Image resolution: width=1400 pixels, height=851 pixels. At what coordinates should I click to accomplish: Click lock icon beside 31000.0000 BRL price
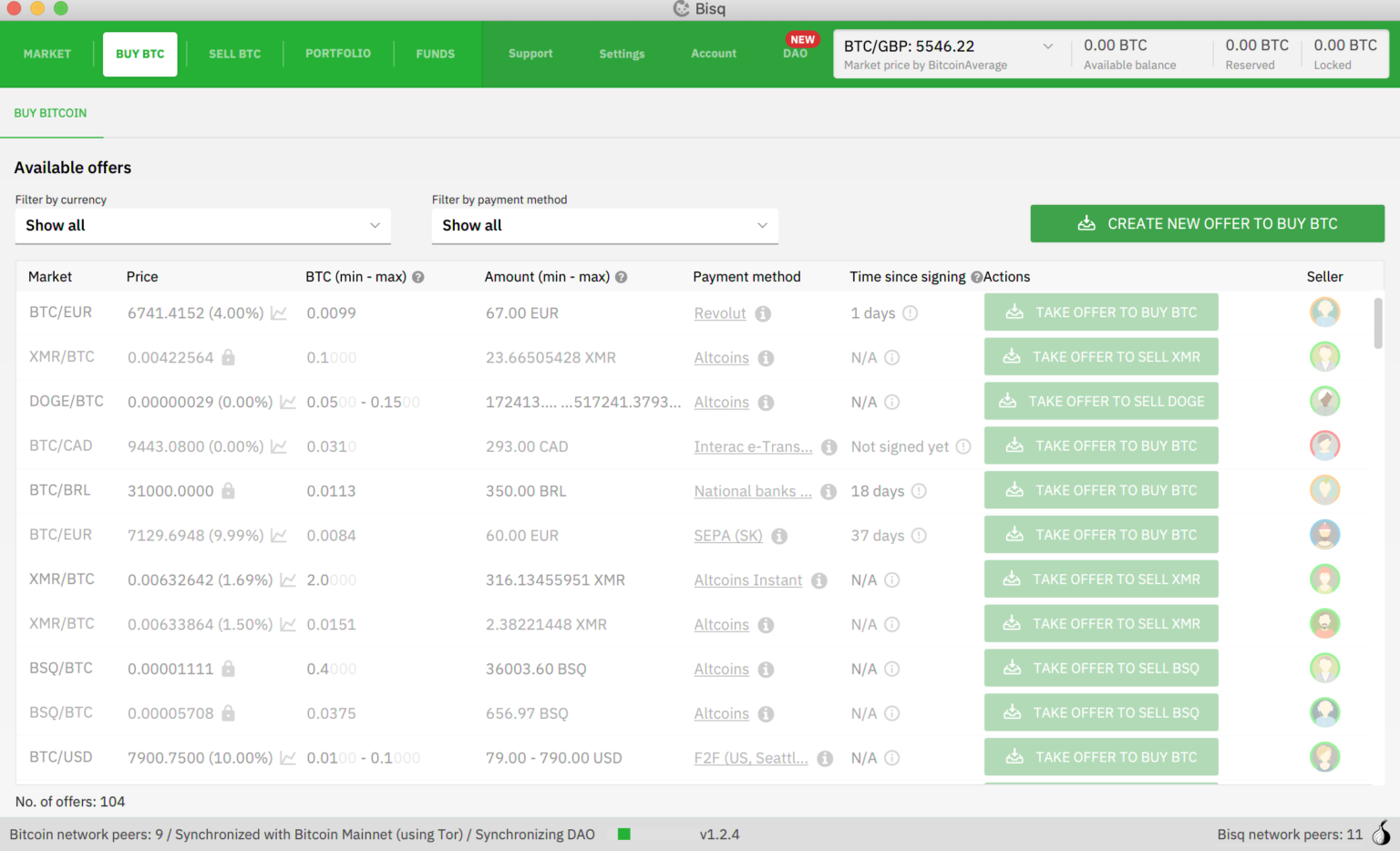click(x=229, y=490)
